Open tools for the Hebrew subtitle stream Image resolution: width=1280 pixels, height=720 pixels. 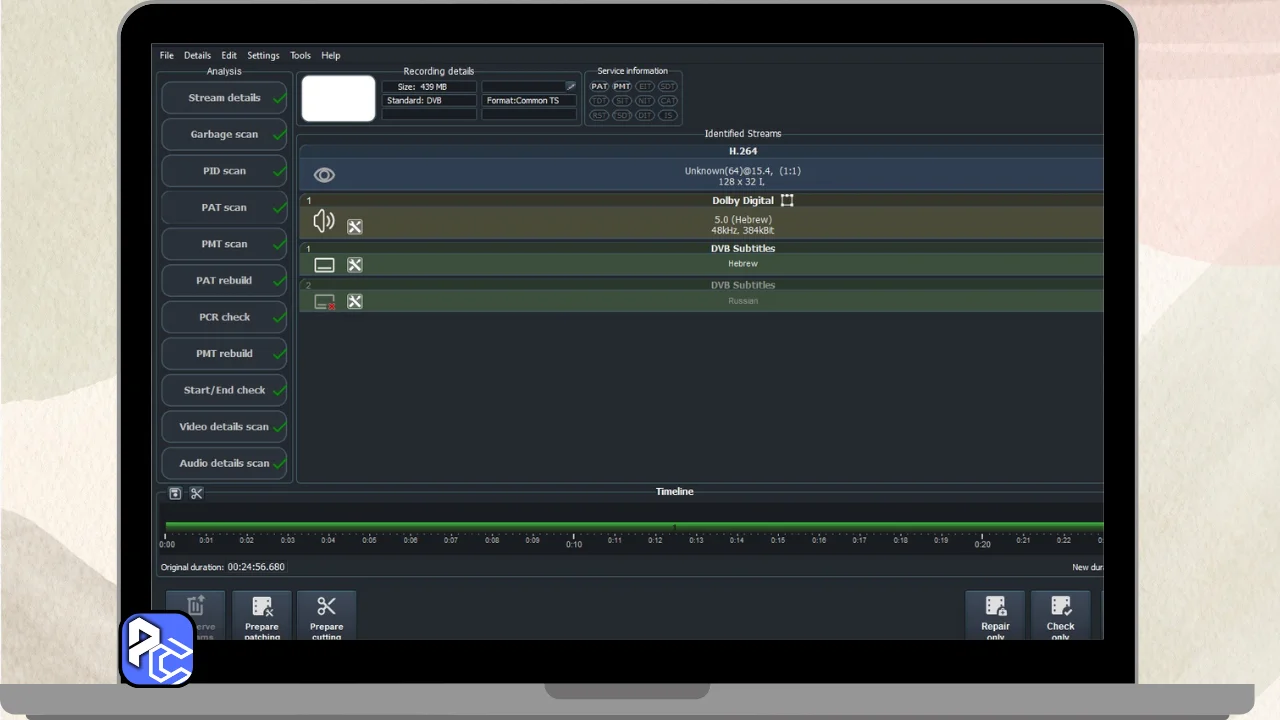coord(355,265)
